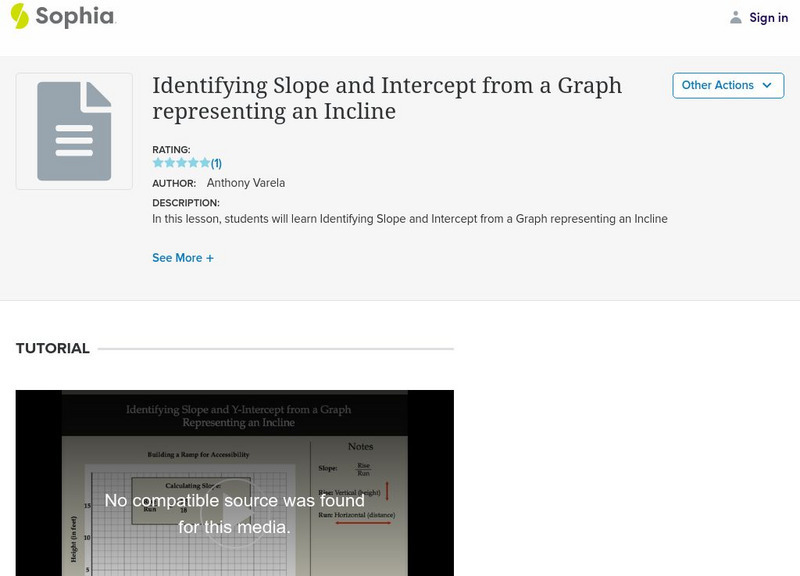Select the TUTORIAL section heading
The image size is (800, 576).
pos(52,348)
